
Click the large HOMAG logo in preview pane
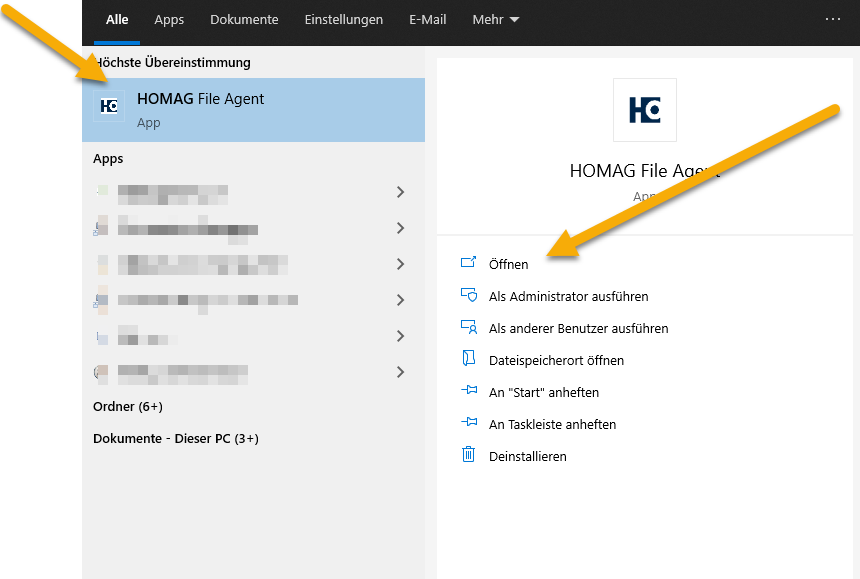pos(644,110)
